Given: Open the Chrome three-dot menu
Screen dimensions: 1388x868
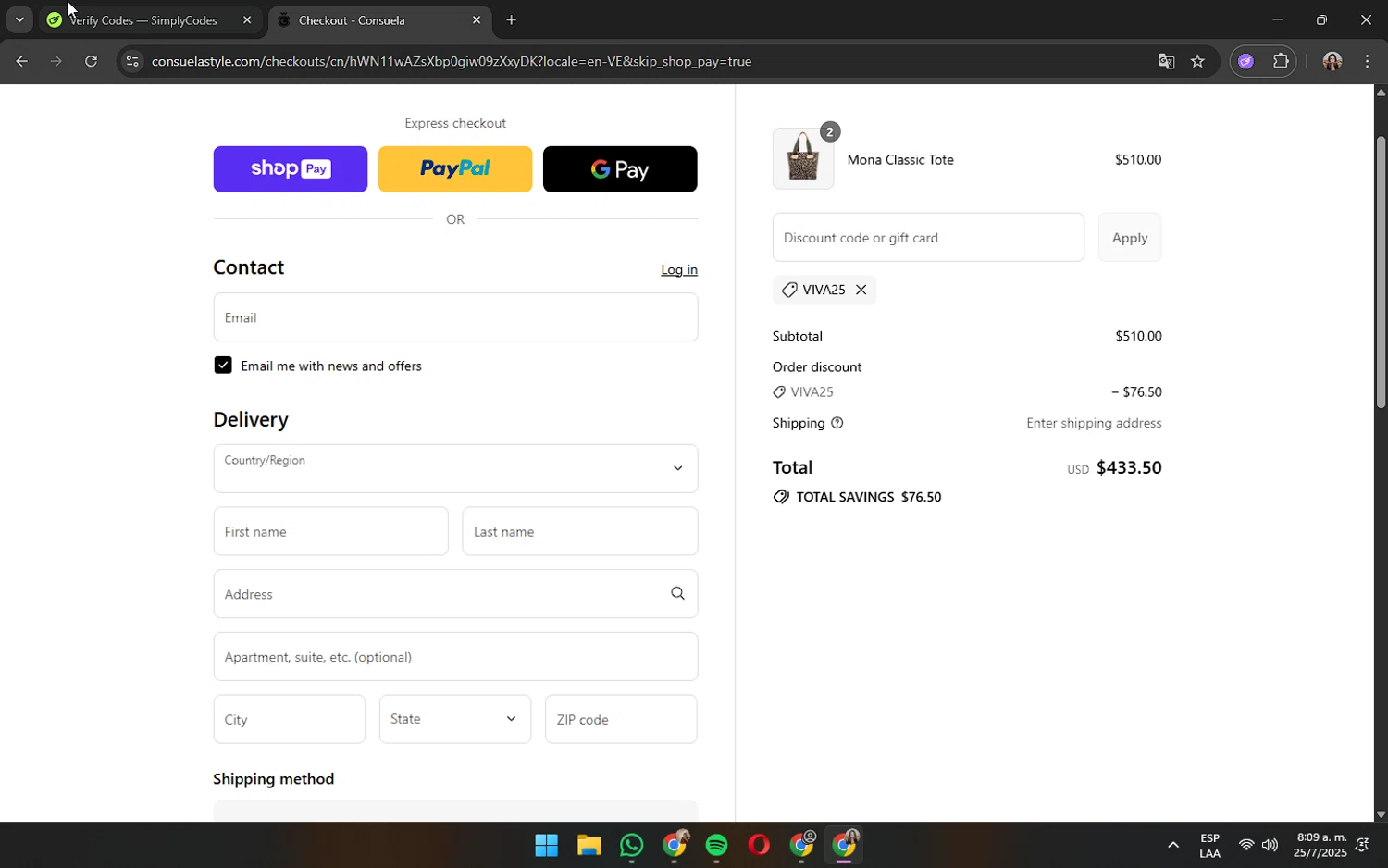Looking at the screenshot, I should coord(1368,61).
